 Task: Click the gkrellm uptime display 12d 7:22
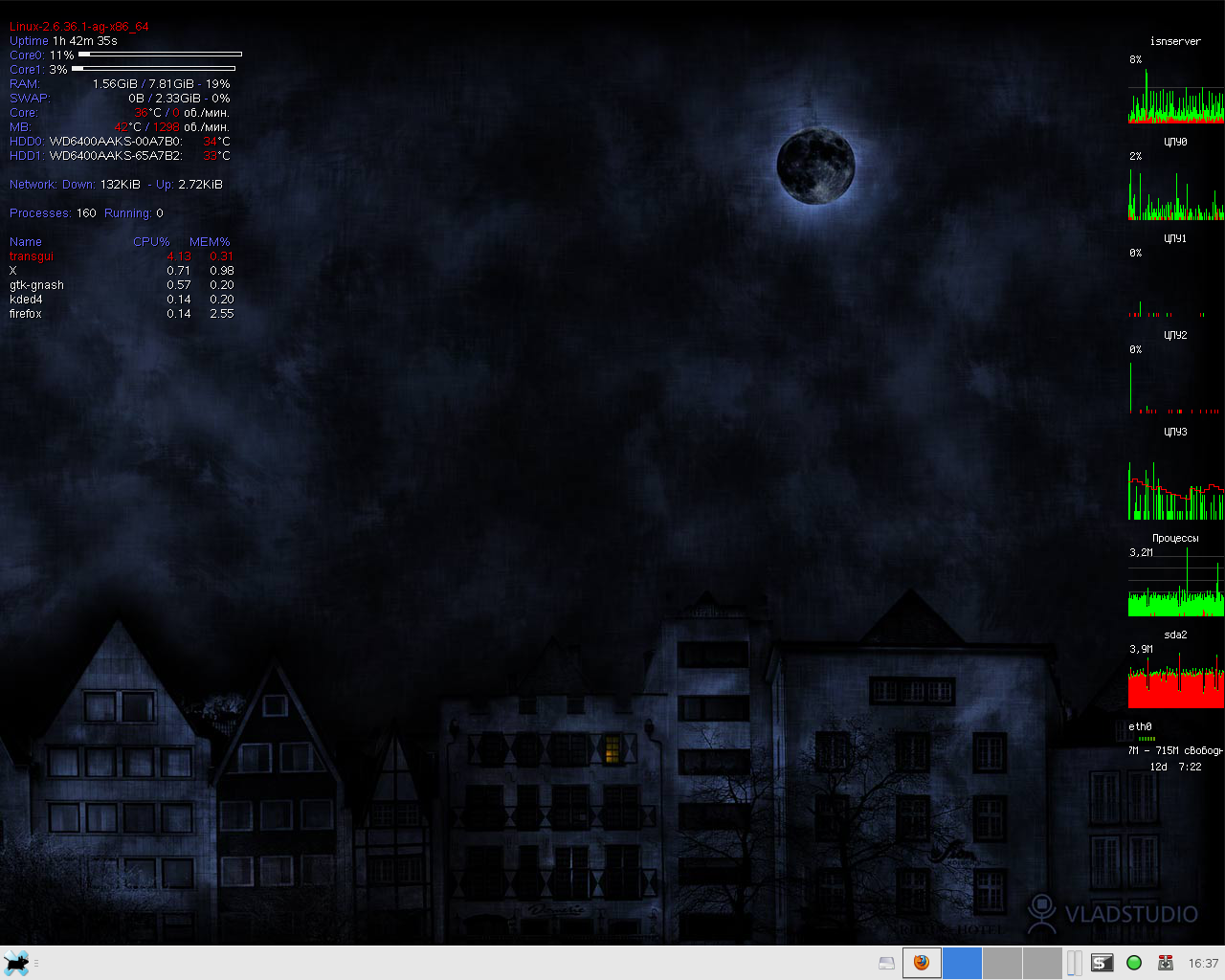[x=1175, y=767]
